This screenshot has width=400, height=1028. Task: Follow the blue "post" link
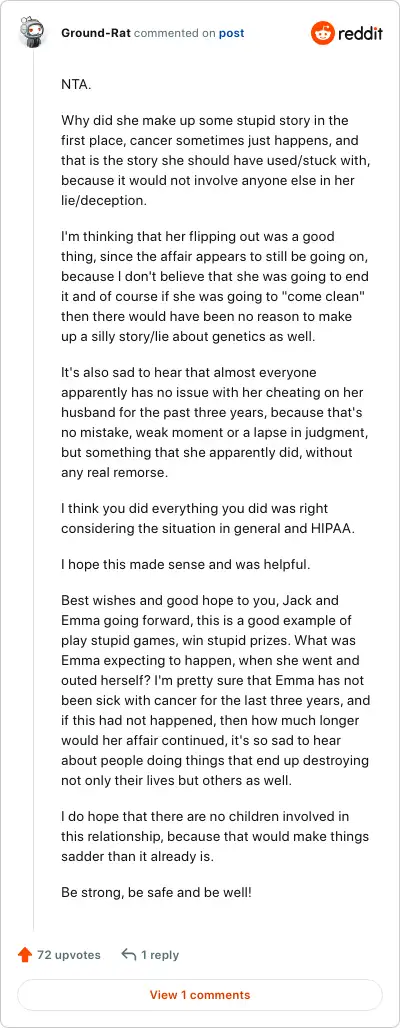(x=231, y=33)
